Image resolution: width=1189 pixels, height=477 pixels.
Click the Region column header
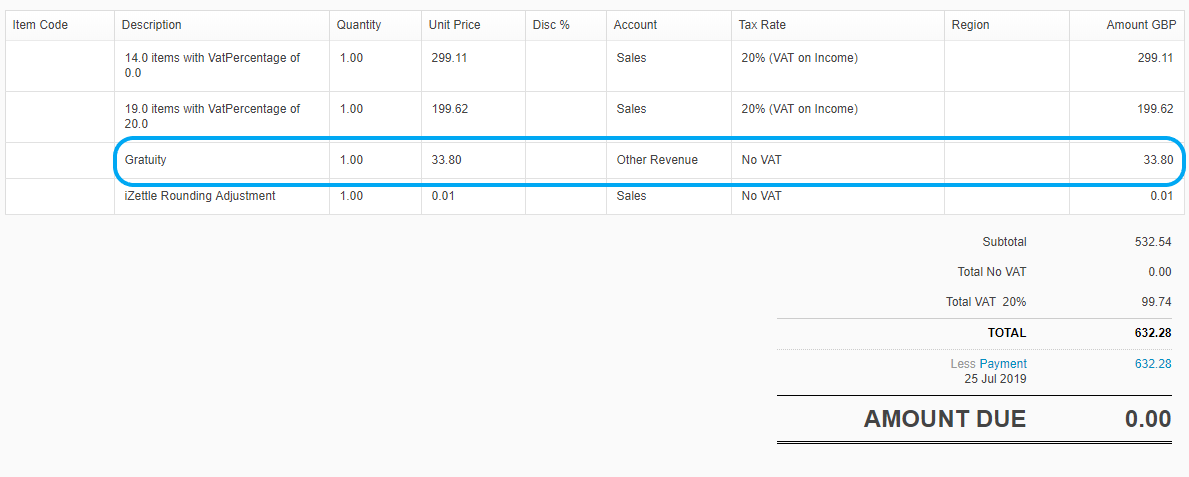(970, 25)
